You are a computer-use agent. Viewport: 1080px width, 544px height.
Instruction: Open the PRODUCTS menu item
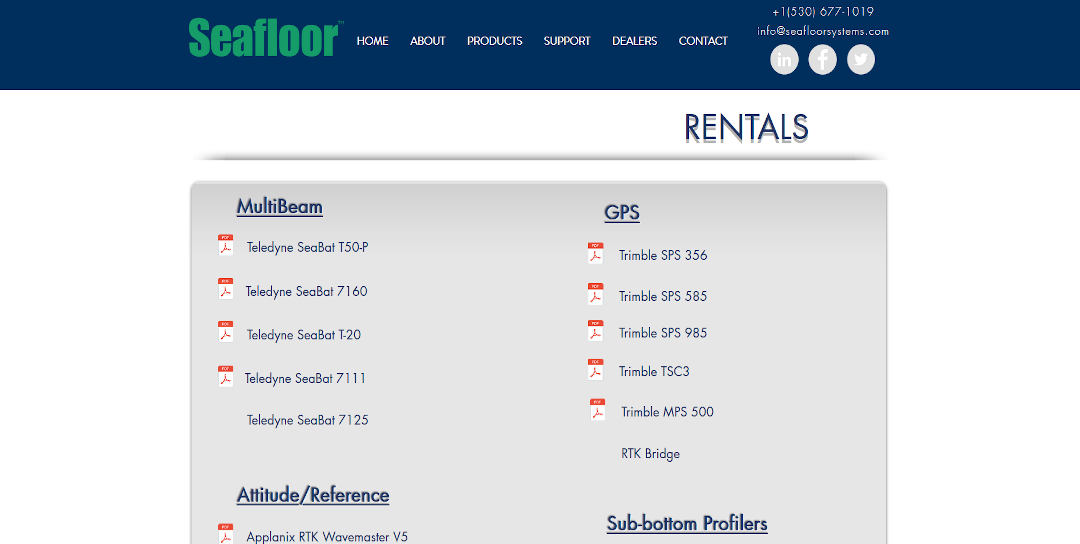(495, 41)
